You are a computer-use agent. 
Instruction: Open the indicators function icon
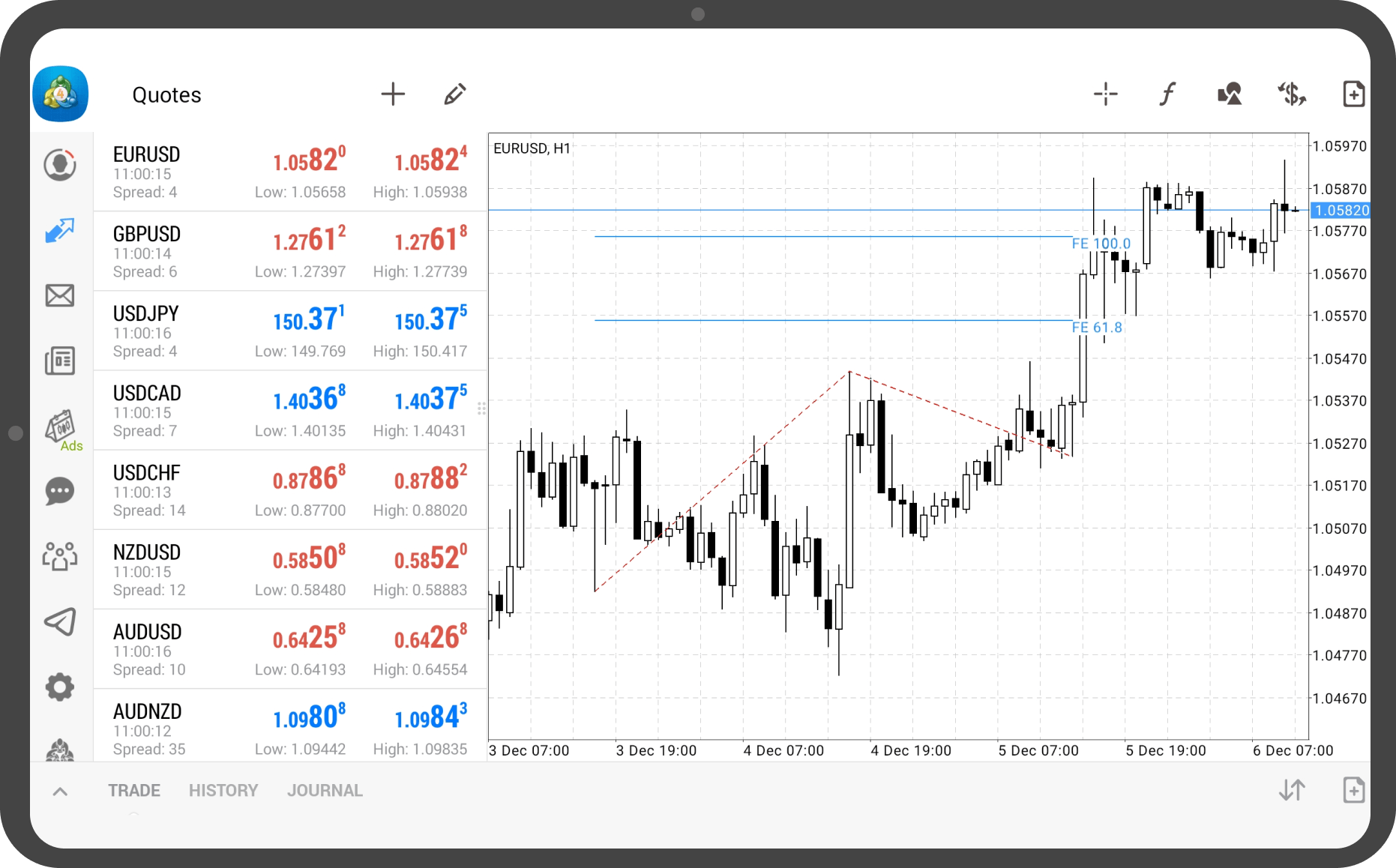point(1167,94)
